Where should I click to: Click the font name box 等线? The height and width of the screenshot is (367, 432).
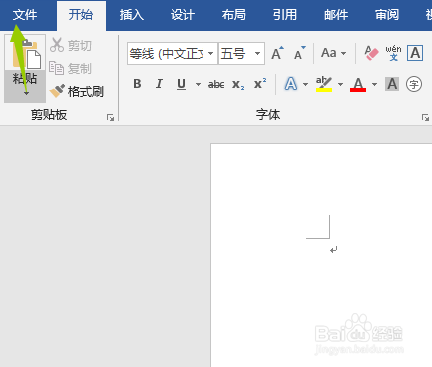click(167, 53)
